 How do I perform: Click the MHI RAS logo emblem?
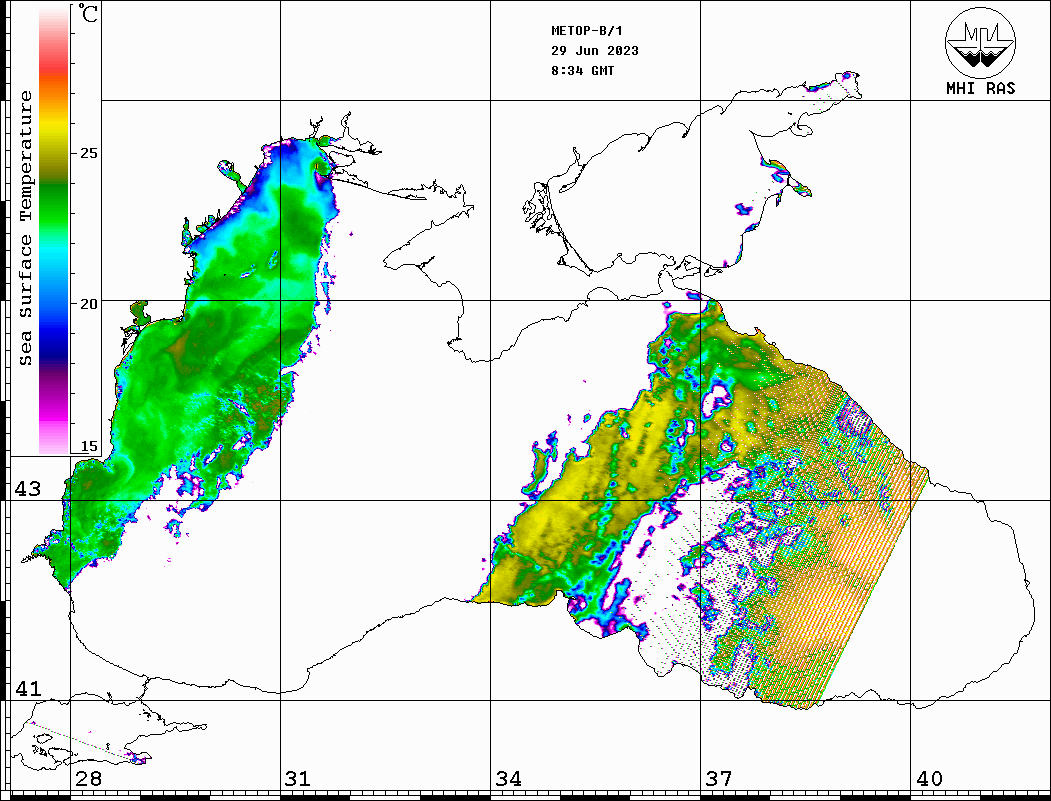click(981, 42)
